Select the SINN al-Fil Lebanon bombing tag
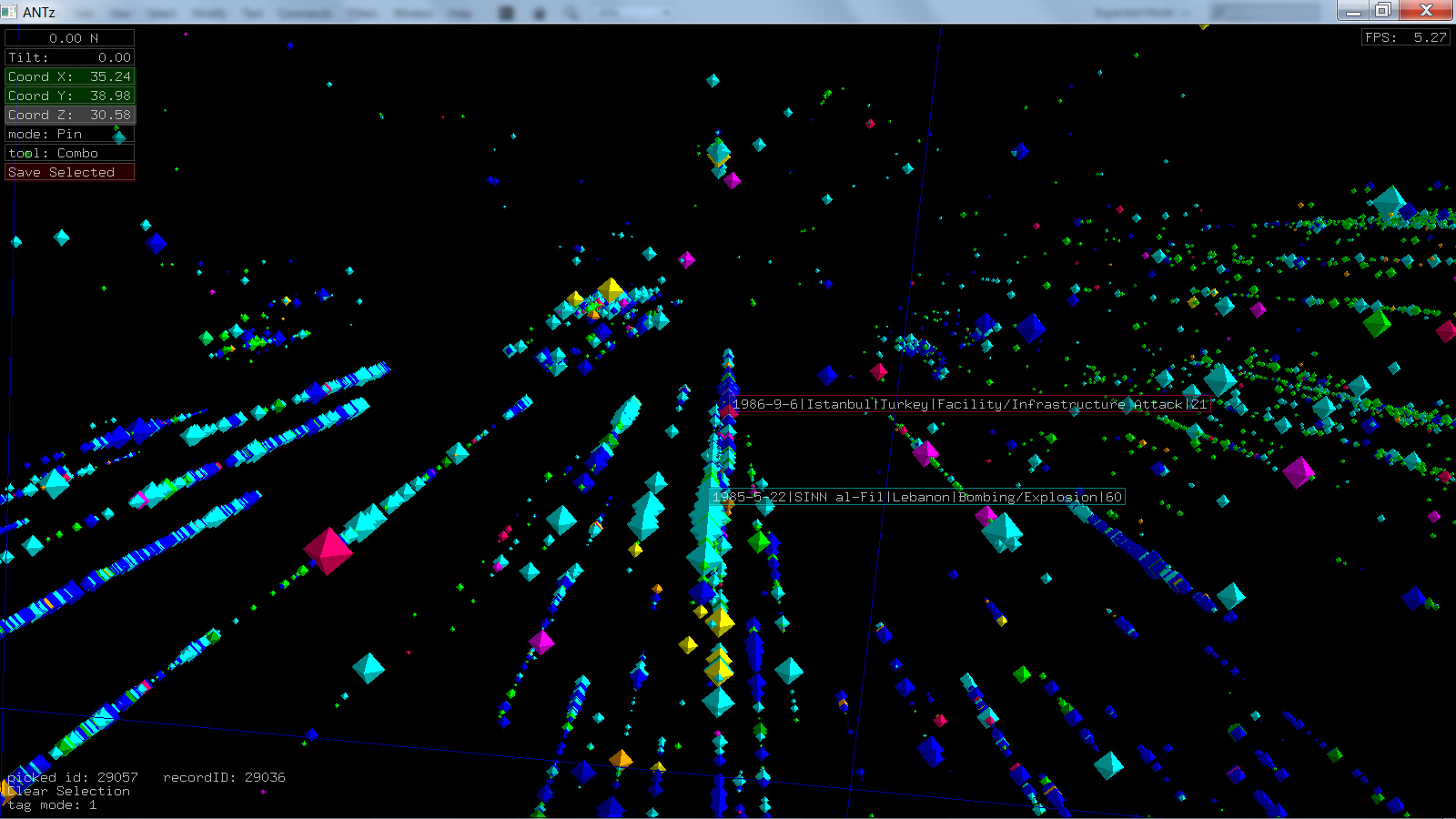The width and height of the screenshot is (1456, 819). pos(917,497)
